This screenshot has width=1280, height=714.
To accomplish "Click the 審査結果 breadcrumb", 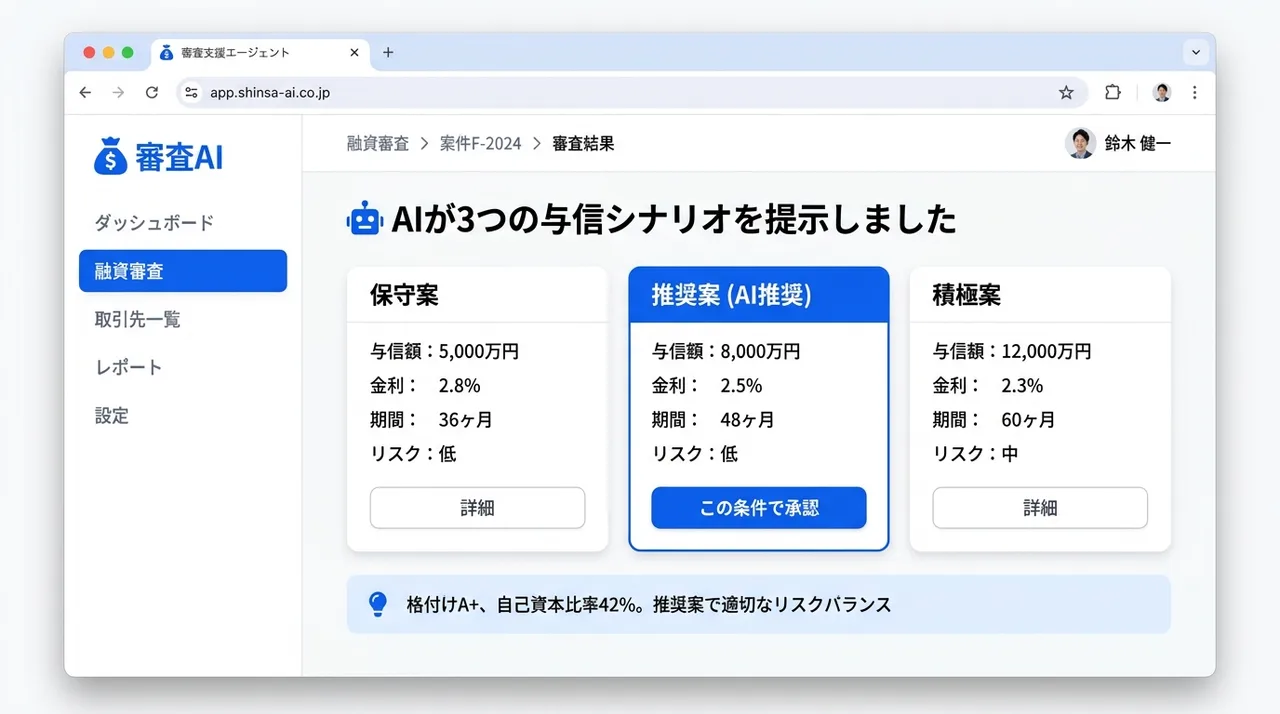I will [583, 143].
